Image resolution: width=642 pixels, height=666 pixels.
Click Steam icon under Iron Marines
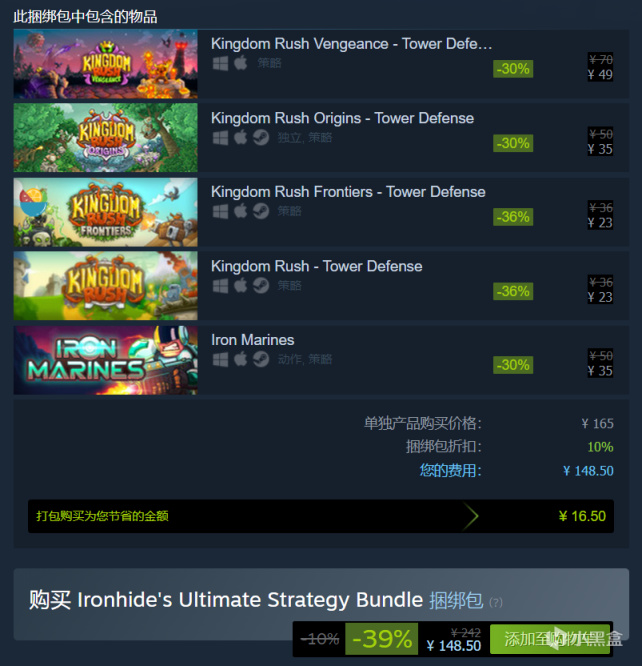[x=261, y=359]
